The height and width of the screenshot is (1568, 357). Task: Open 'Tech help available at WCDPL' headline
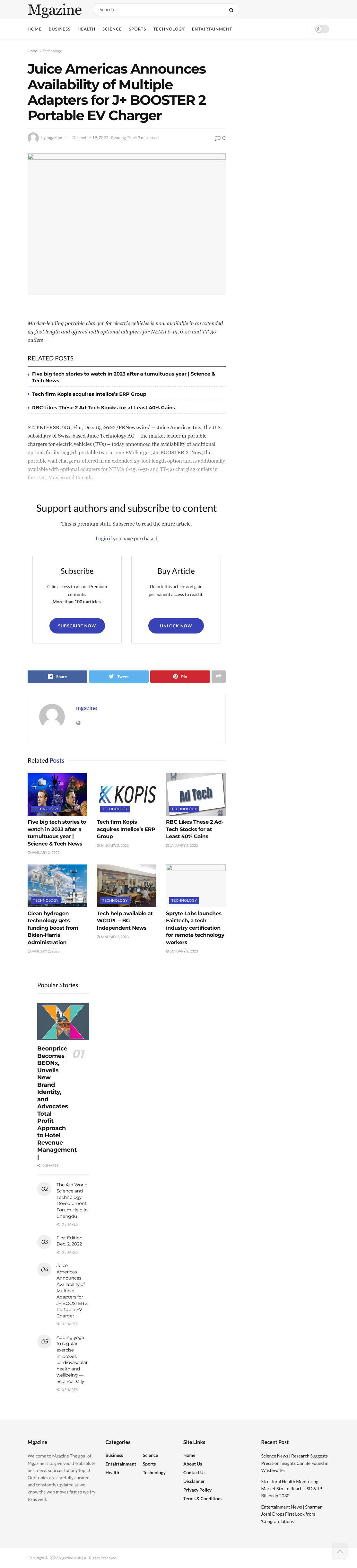[x=125, y=920]
